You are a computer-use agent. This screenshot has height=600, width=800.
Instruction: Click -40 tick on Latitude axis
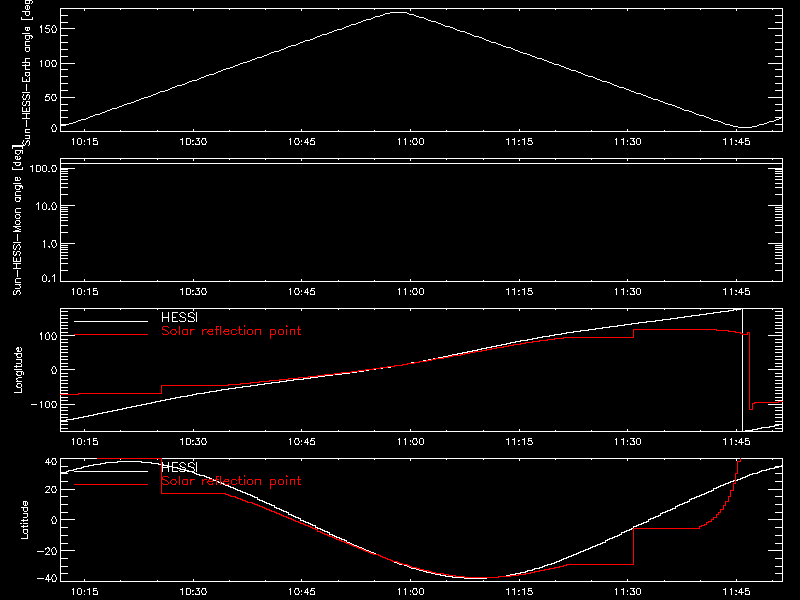[x=47, y=579]
